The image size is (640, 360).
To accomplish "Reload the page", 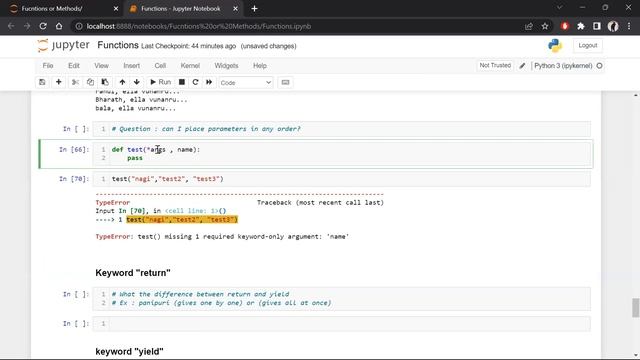I will 43,26.
